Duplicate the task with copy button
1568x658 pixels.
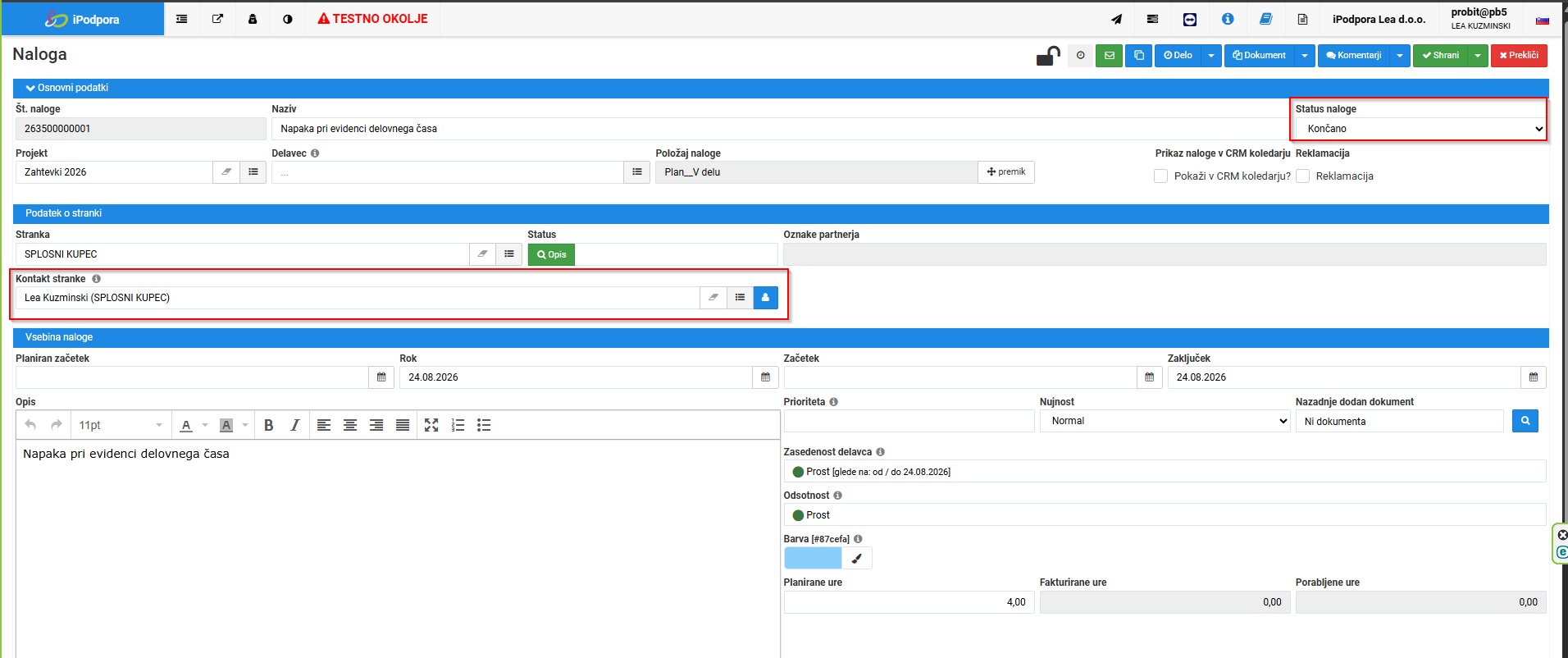tap(1139, 56)
